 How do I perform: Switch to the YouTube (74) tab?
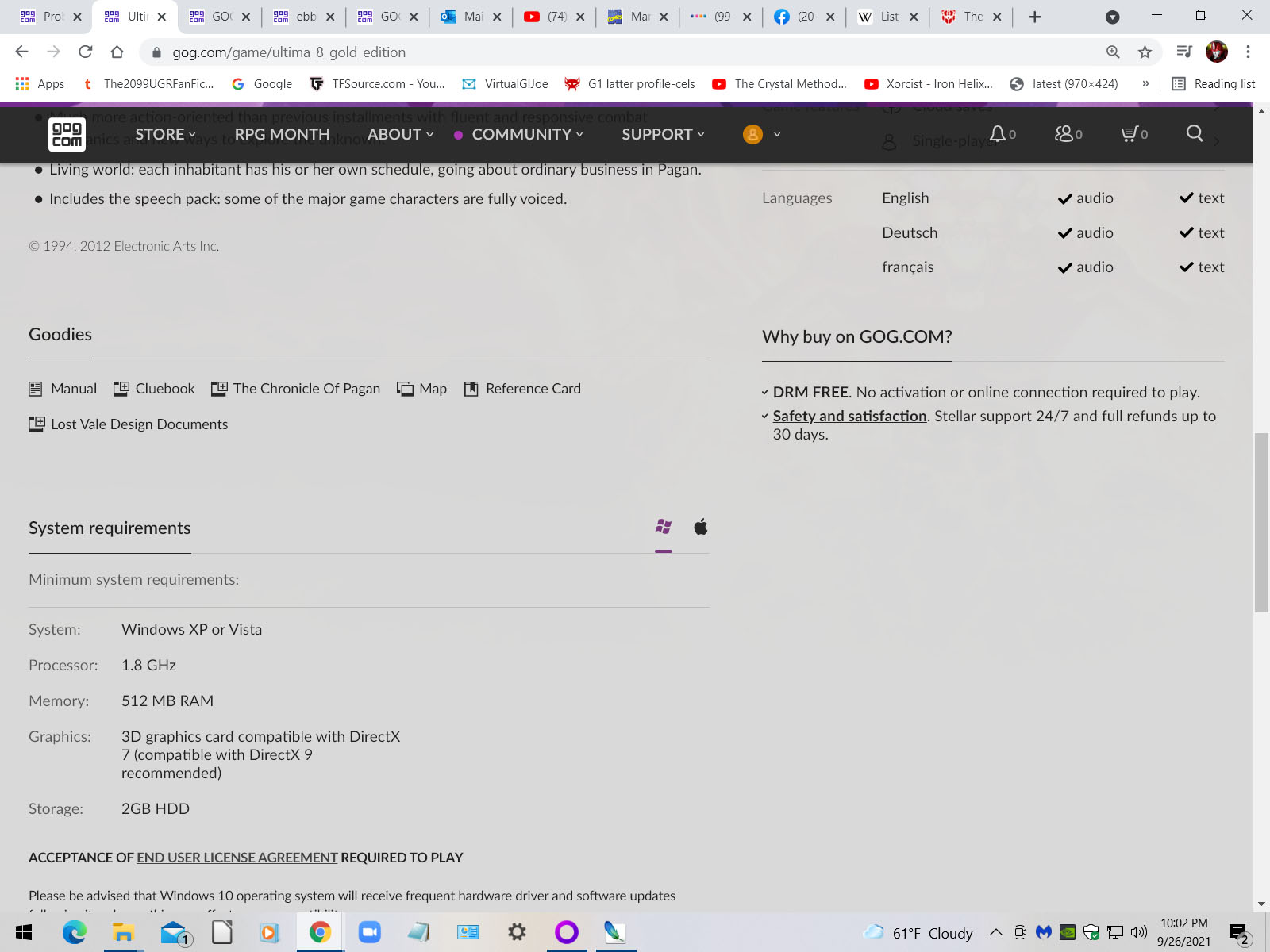[x=554, y=17]
